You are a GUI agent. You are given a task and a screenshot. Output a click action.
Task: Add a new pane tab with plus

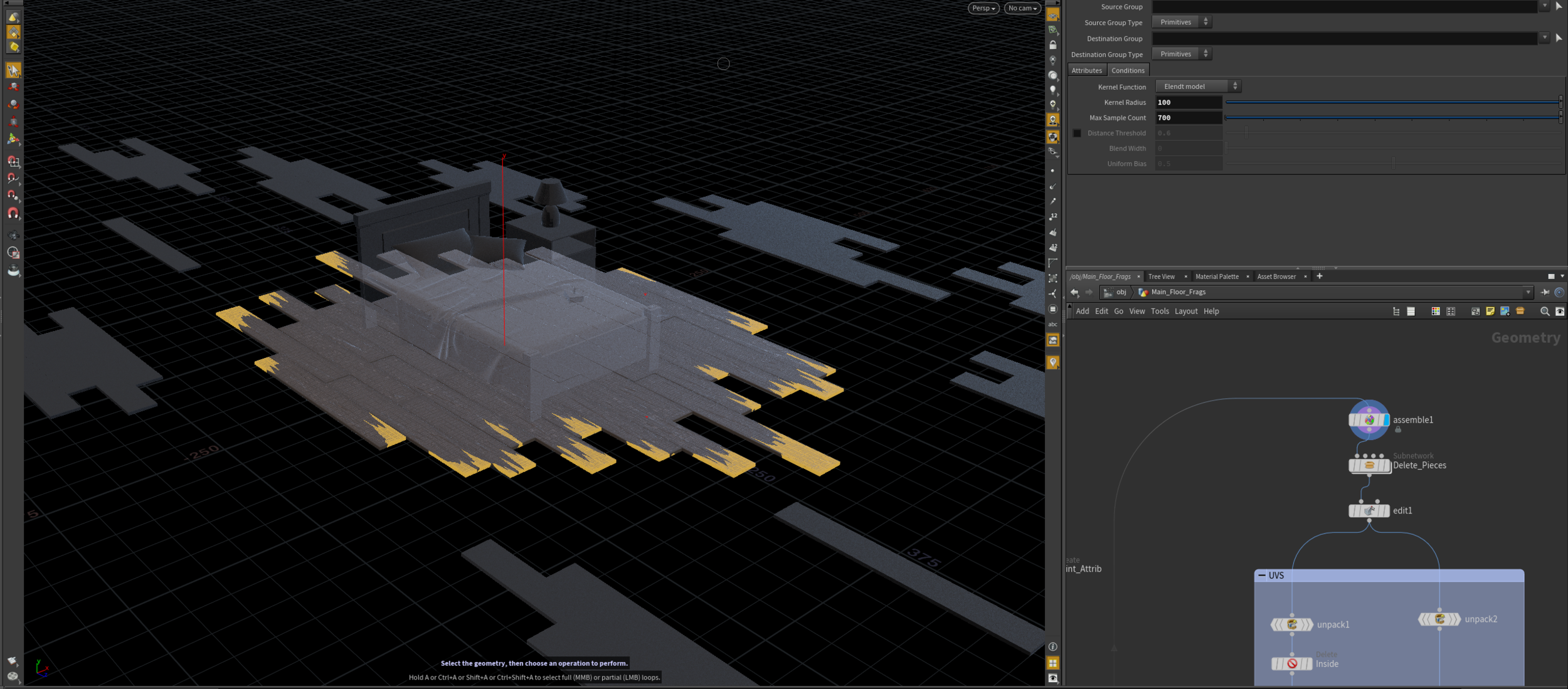(x=1320, y=276)
